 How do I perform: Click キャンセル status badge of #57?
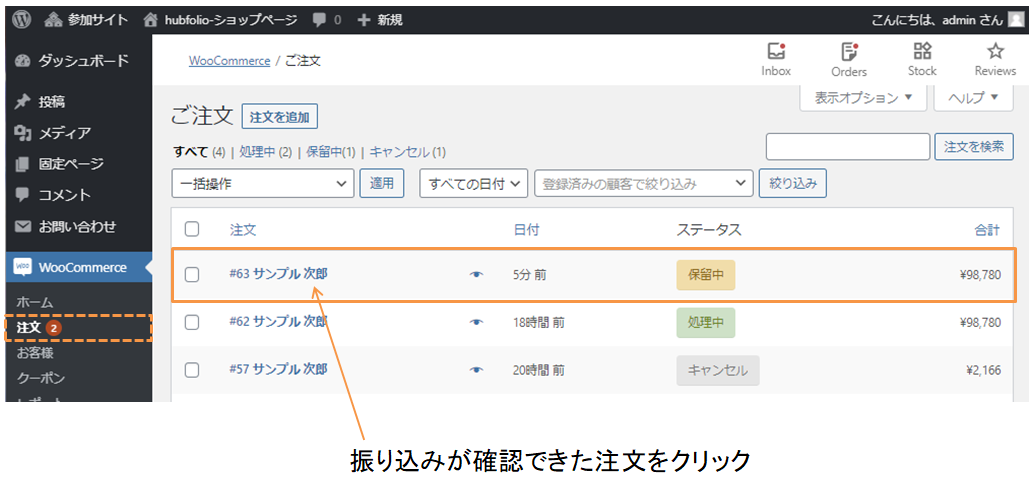click(718, 370)
